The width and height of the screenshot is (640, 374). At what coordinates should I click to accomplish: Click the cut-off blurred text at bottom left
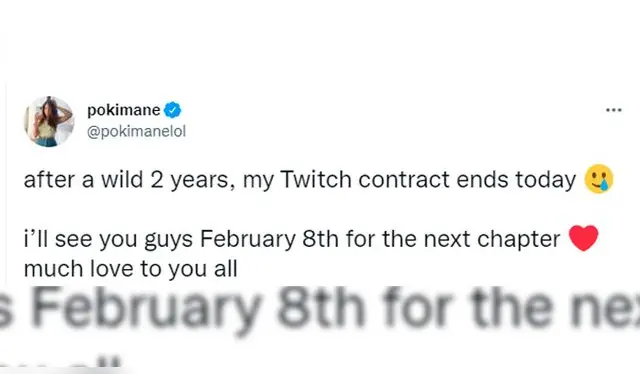click(61, 365)
